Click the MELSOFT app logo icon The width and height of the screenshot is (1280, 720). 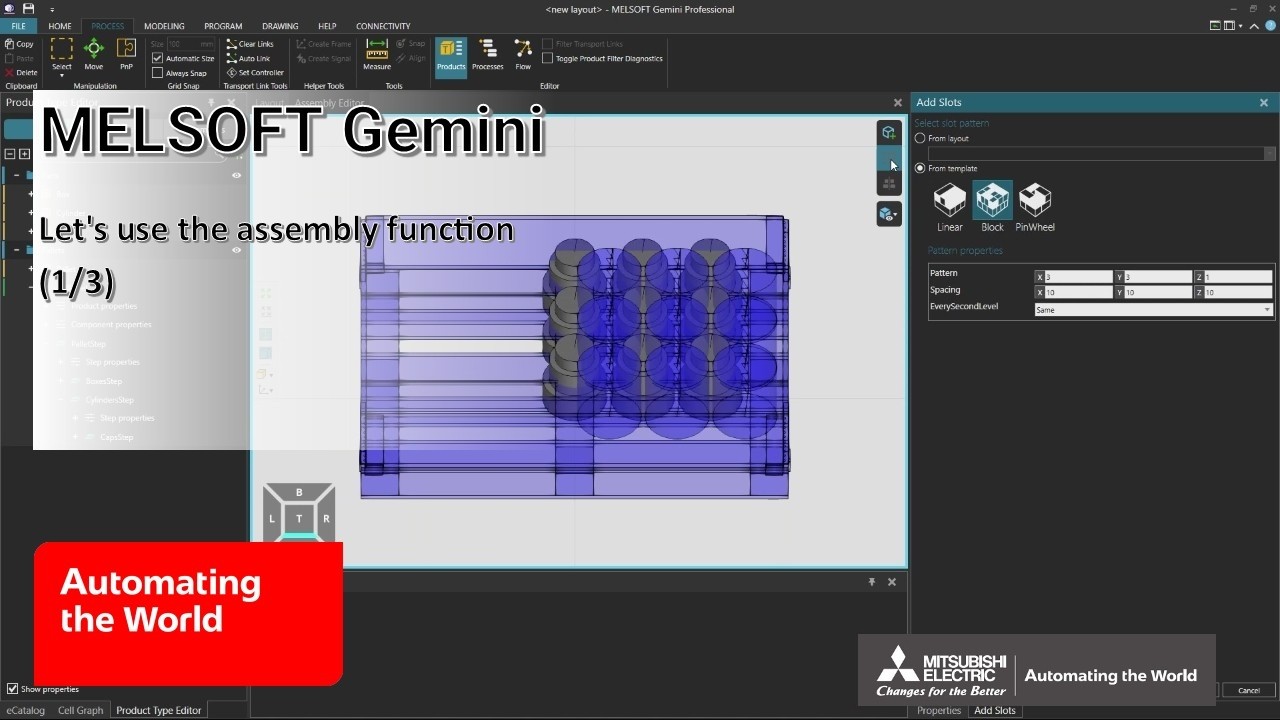(9, 9)
